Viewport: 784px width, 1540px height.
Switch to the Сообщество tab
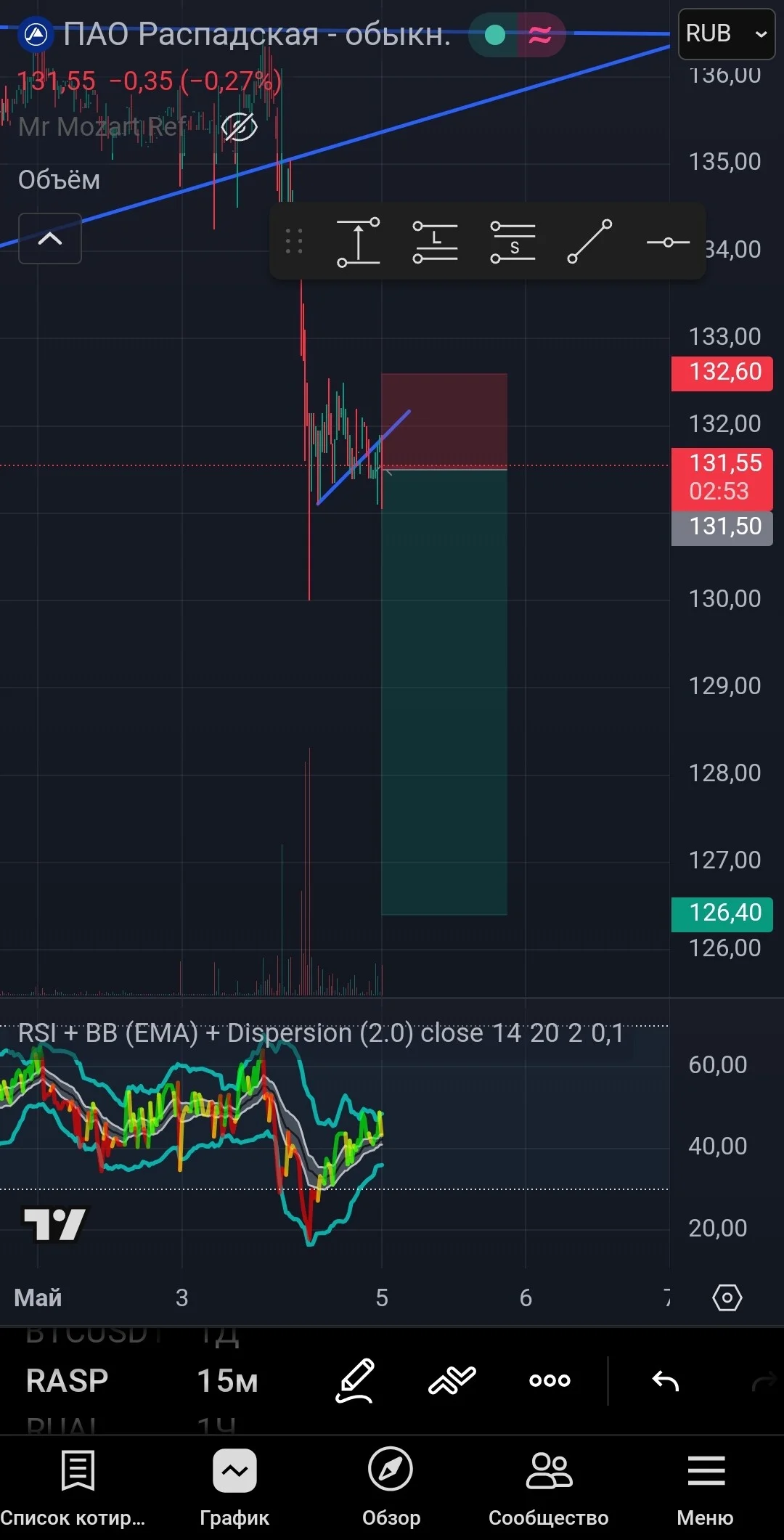click(549, 1488)
